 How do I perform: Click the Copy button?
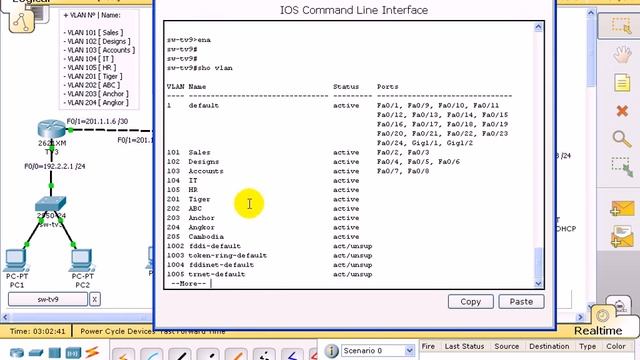(471, 302)
